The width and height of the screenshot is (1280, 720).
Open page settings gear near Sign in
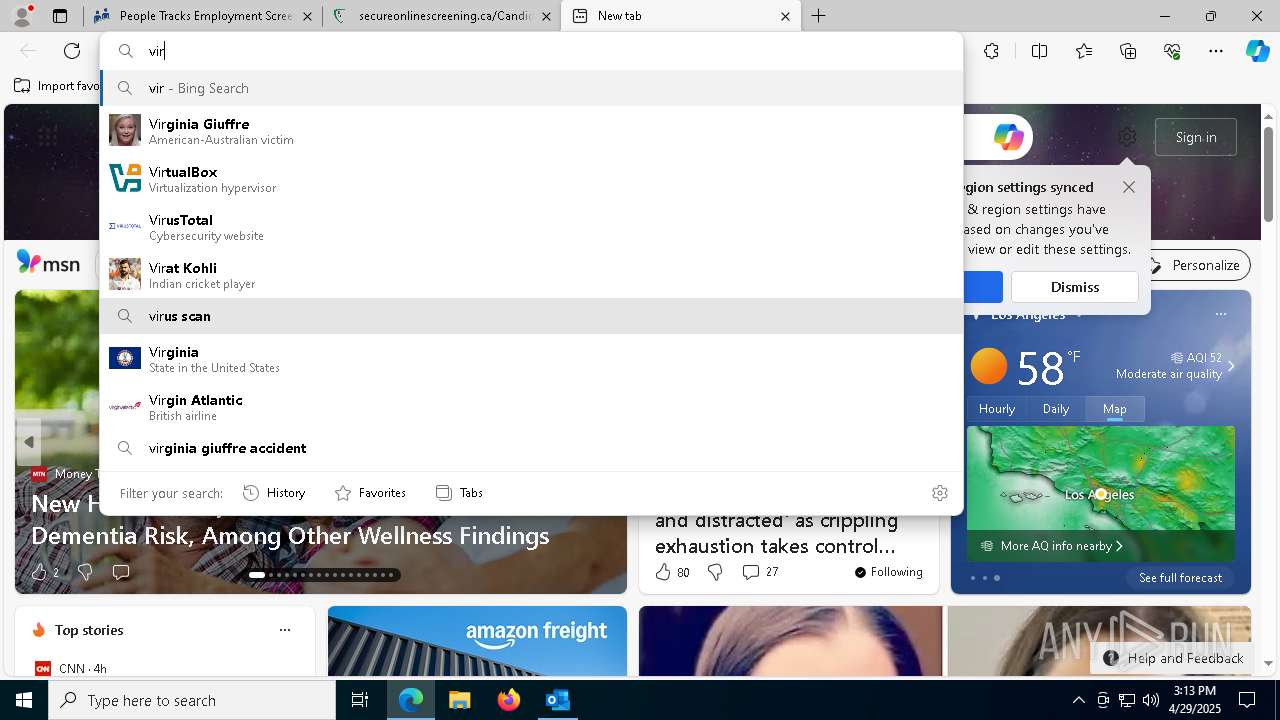pyautogui.click(x=1127, y=137)
